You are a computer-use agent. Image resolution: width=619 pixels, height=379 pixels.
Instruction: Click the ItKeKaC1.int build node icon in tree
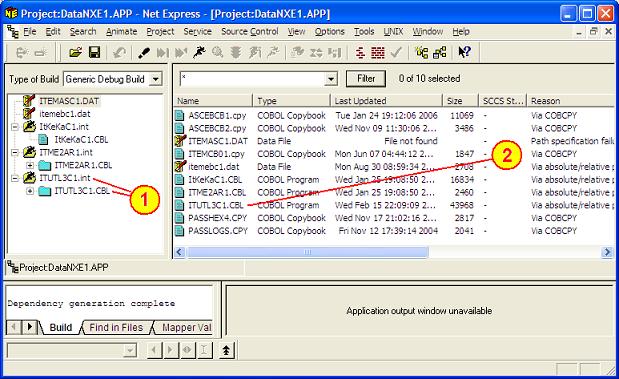(x=30, y=127)
